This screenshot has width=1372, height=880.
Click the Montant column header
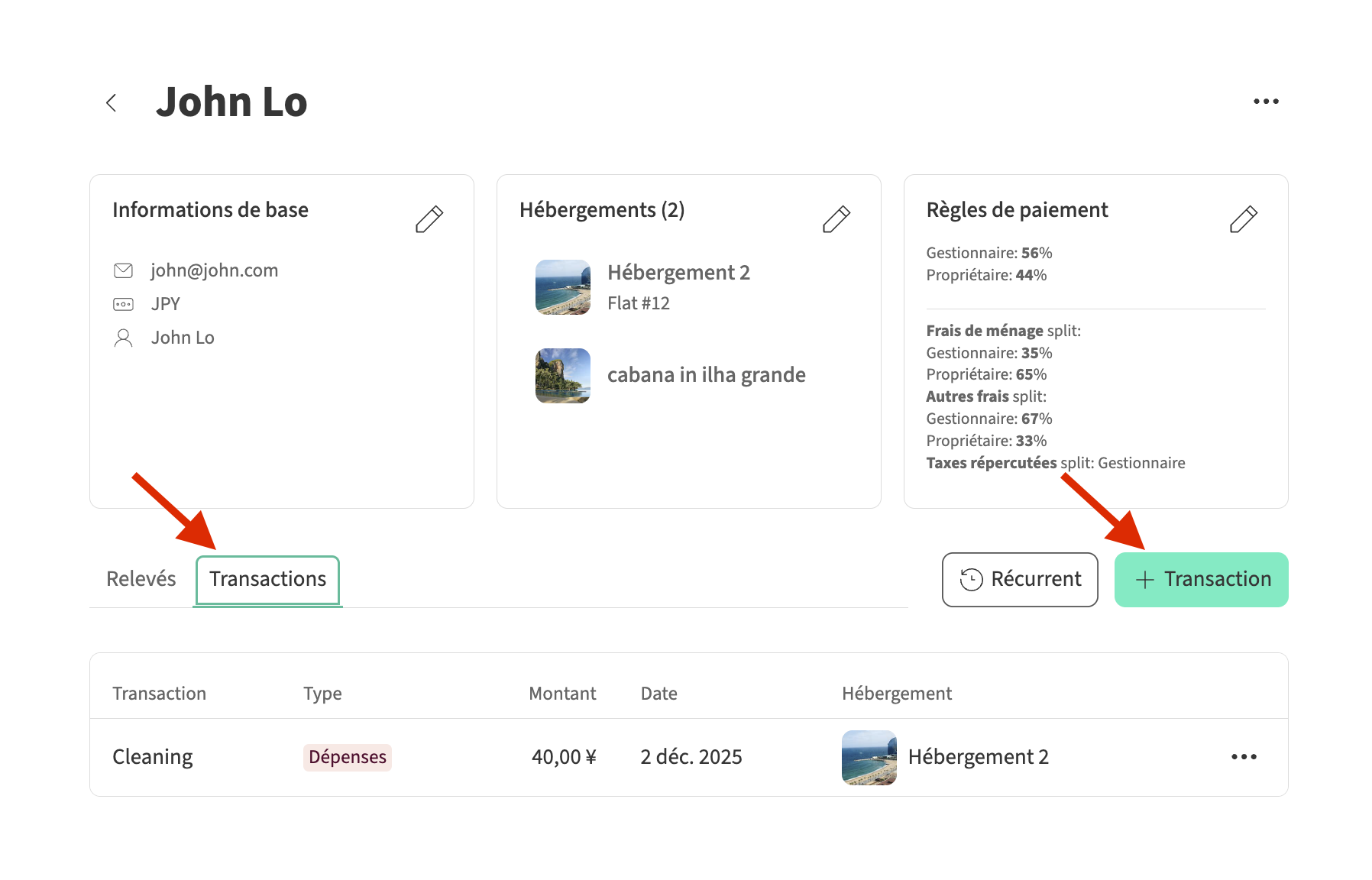[x=562, y=694]
